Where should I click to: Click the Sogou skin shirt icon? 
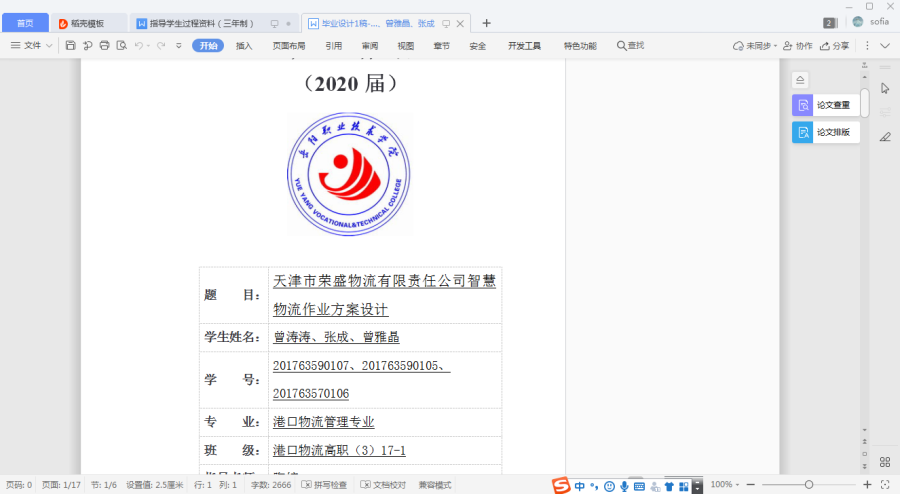pyautogui.click(x=669, y=487)
